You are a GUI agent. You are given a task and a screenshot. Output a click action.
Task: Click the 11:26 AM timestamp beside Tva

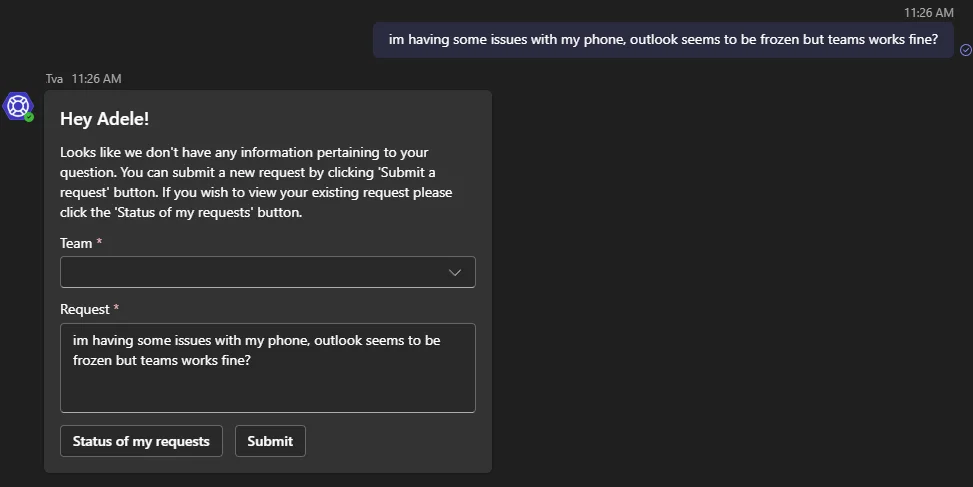point(96,79)
